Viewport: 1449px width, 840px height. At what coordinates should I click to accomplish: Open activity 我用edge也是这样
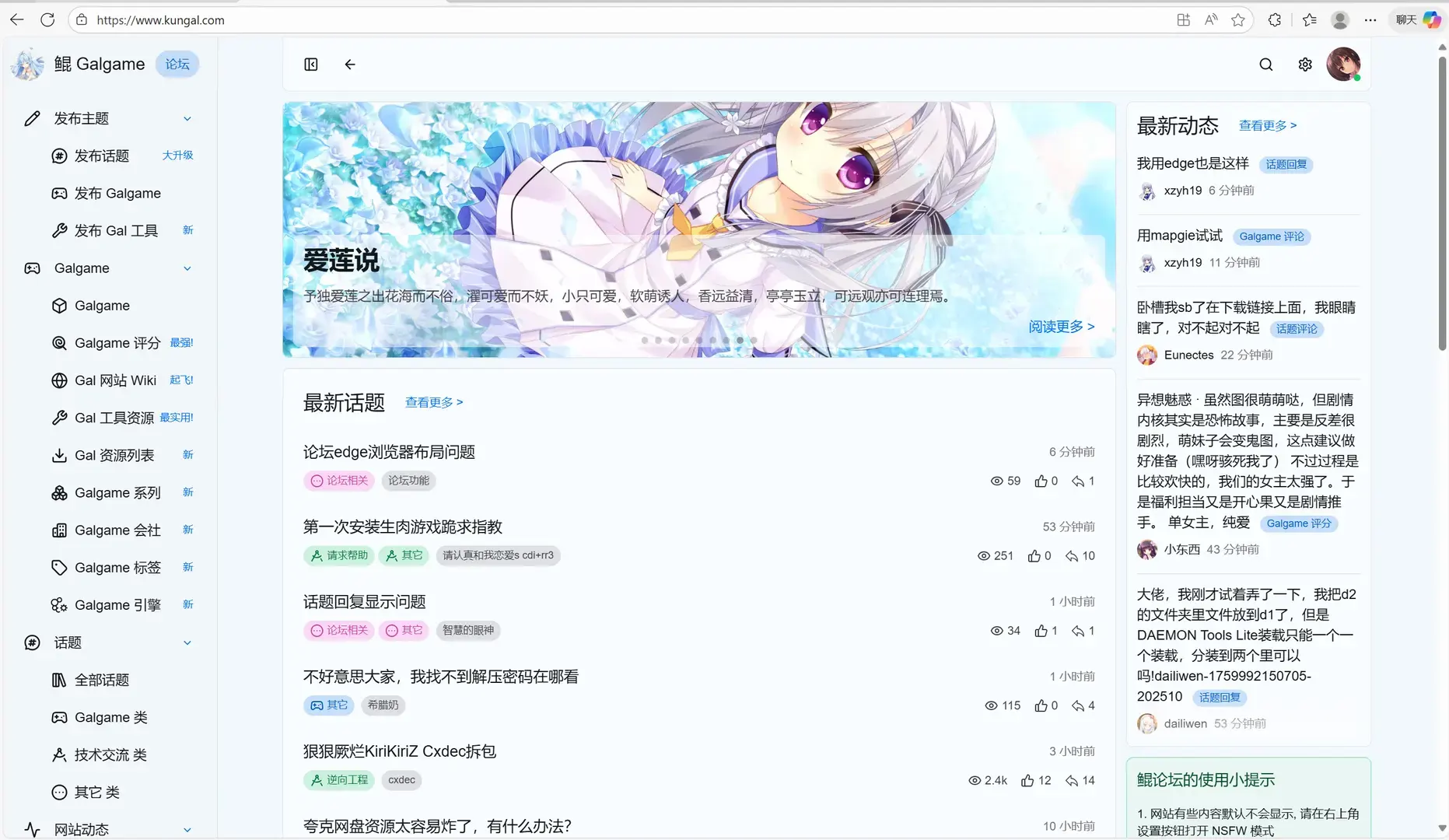click(x=1192, y=163)
